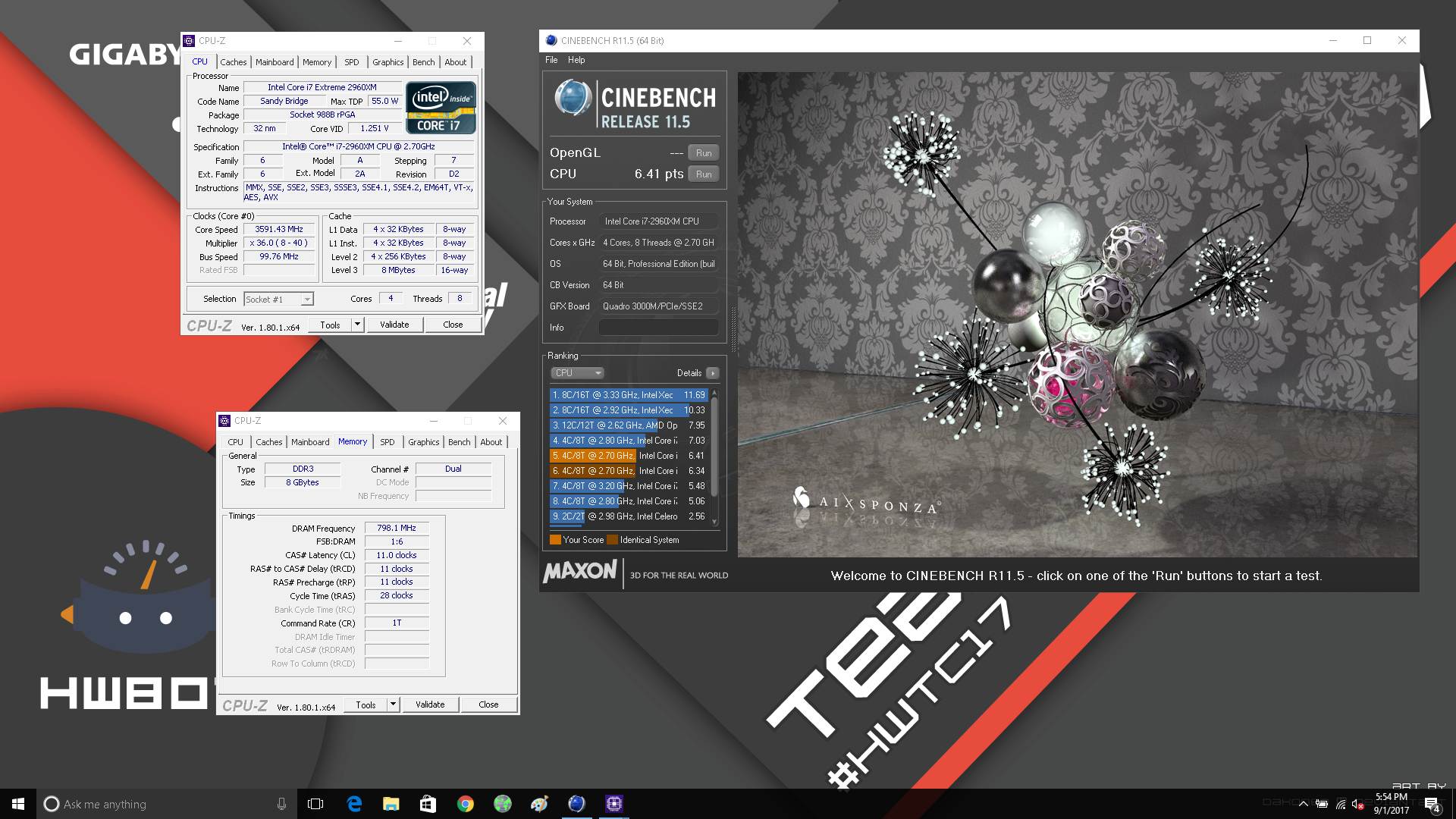Screen dimensions: 1456x819
Task: Switch to Mainboard tab in upper CPU-Z
Action: pos(275,62)
